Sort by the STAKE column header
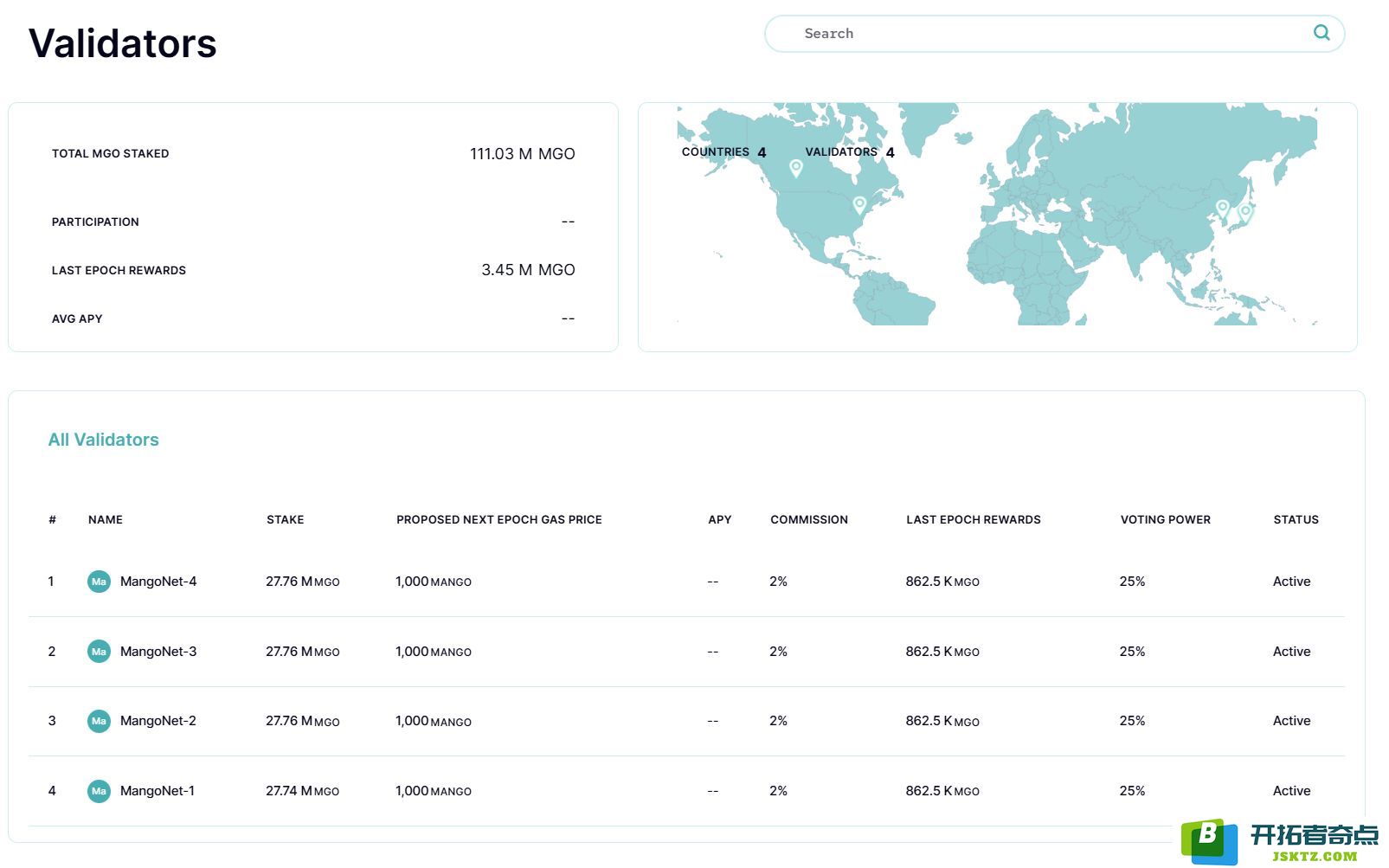1389x868 pixels. coord(286,519)
